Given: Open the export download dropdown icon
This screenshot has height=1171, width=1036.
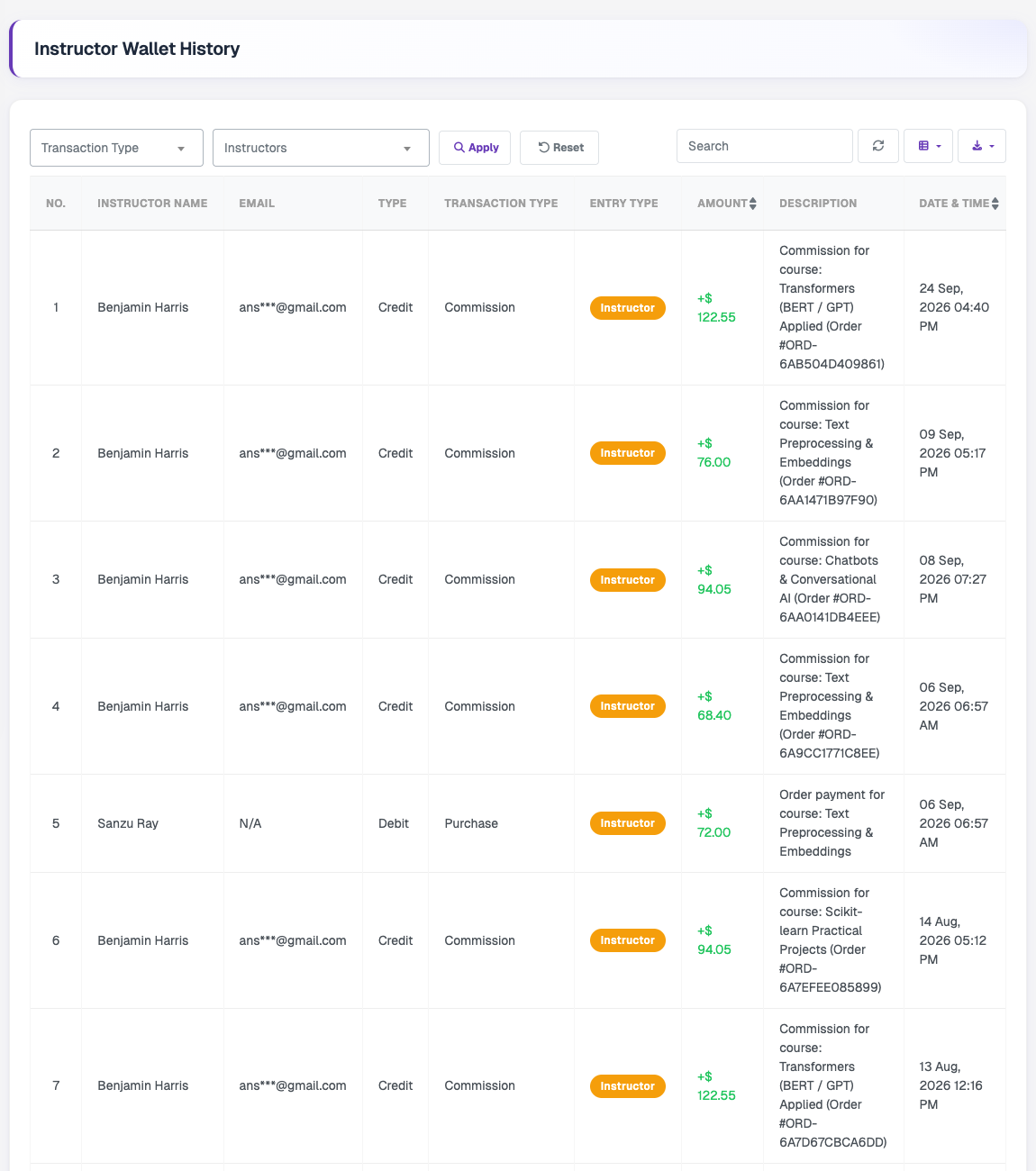Looking at the screenshot, I should click(x=982, y=146).
